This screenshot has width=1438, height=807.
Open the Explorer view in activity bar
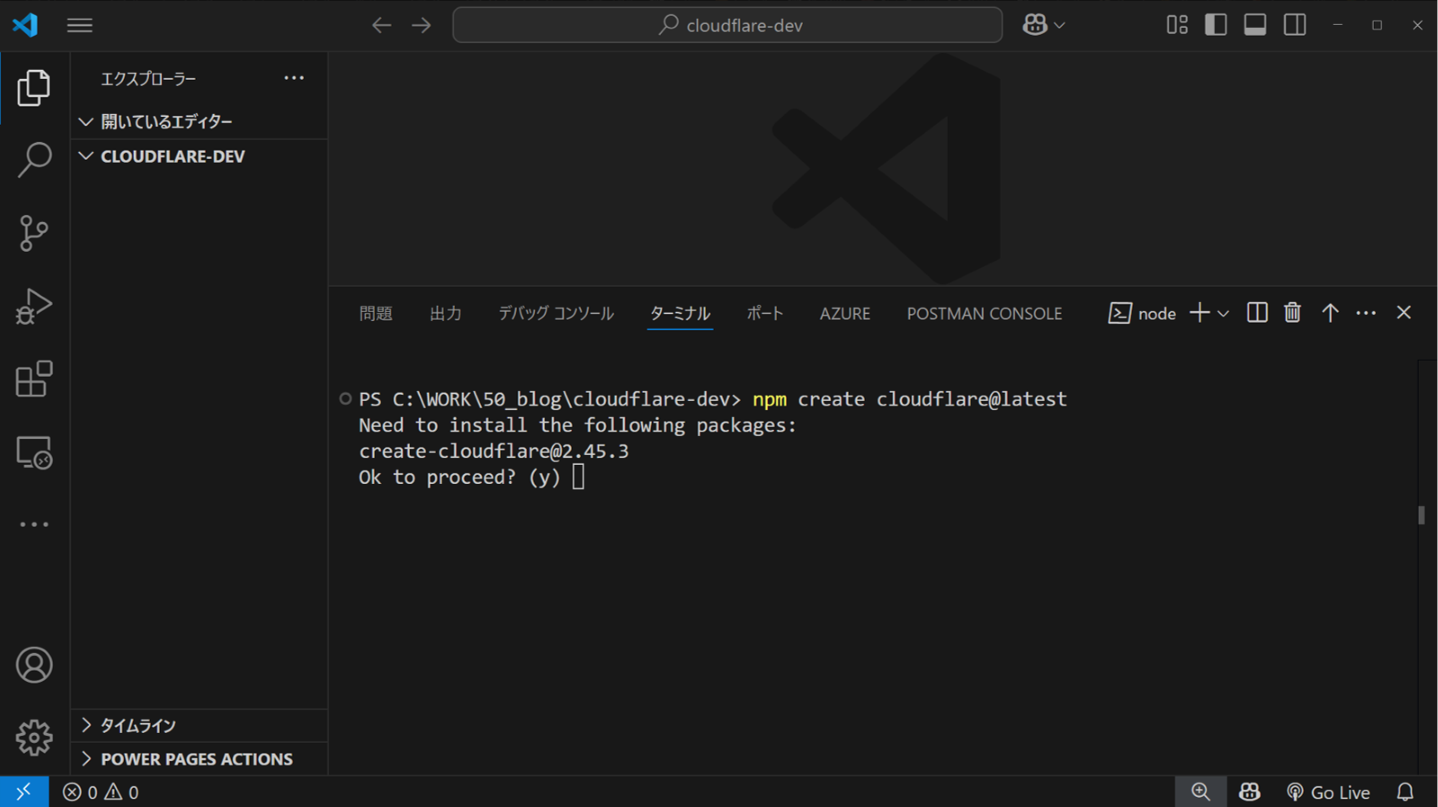34,88
